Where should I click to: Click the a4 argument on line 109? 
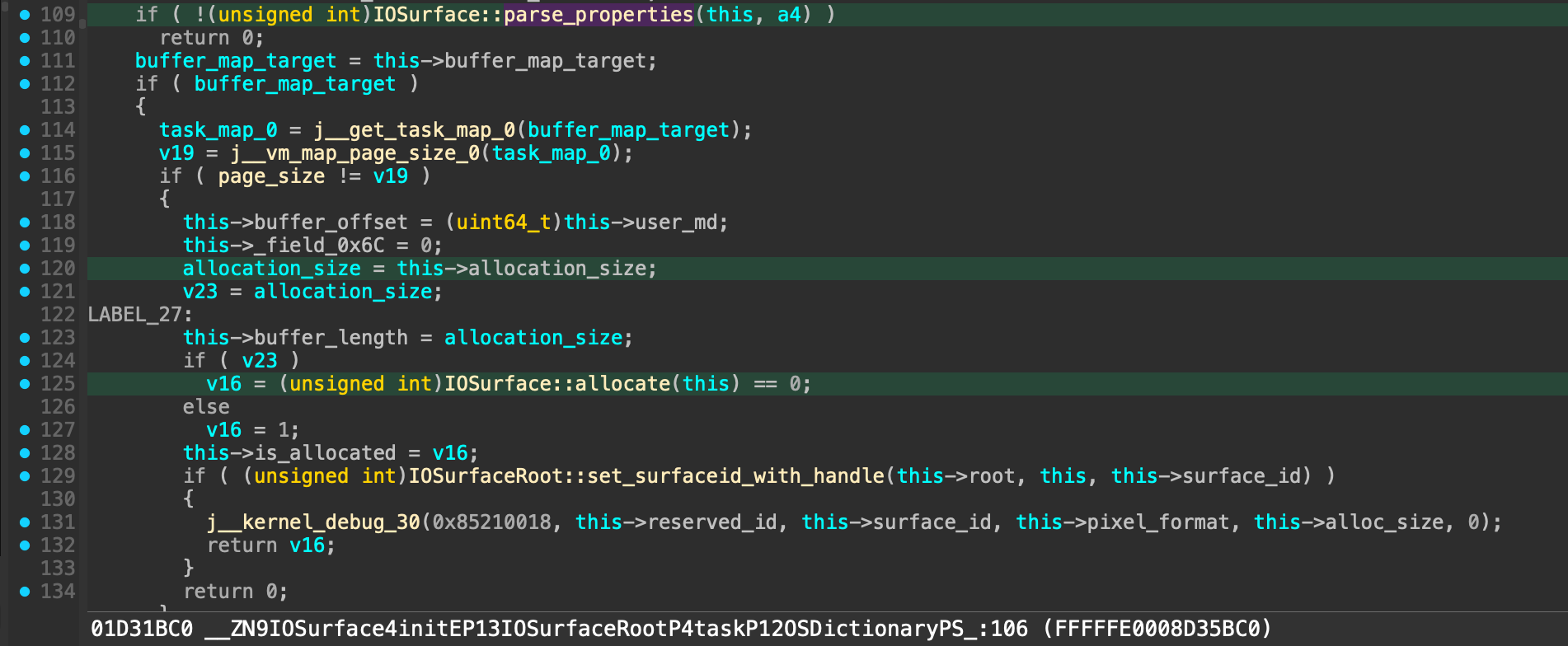tap(789, 15)
